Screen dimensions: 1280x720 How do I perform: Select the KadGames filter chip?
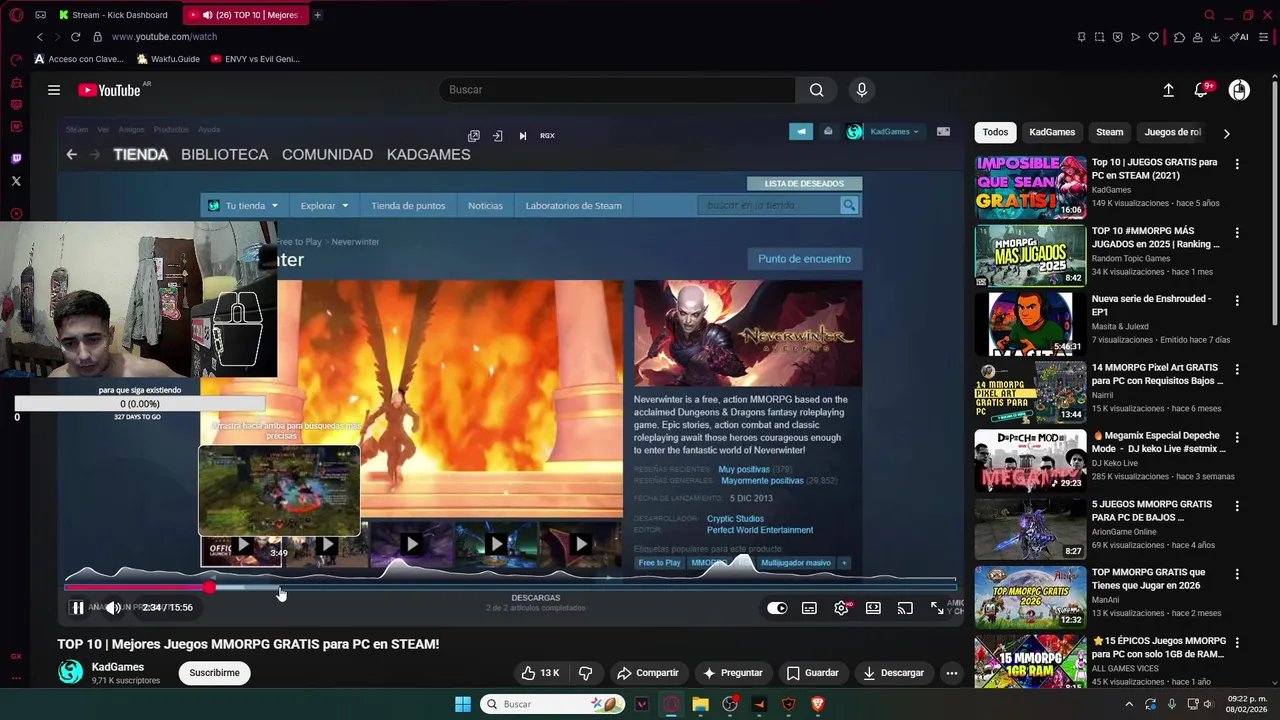[1052, 132]
